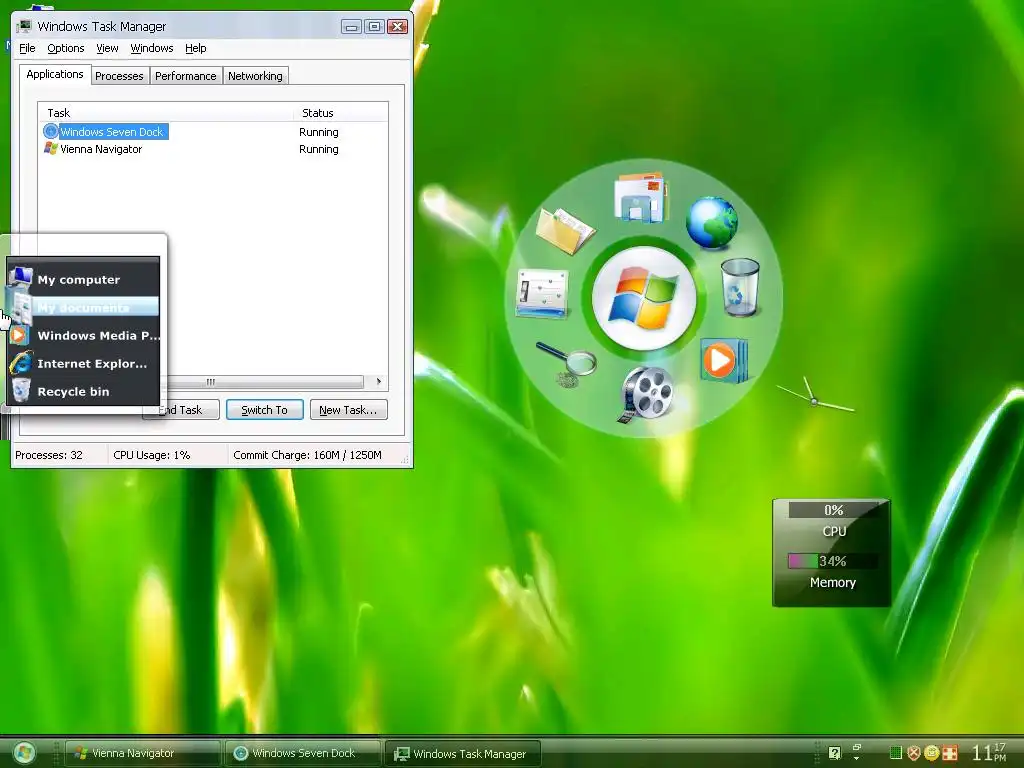Click the taskbar clock showing 11:17 PM
This screenshot has width=1024, height=768.
point(989,752)
